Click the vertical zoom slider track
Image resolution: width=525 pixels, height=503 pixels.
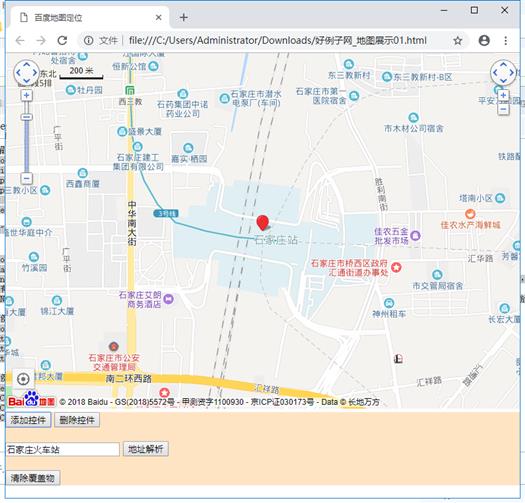pyautogui.click(x=26, y=137)
